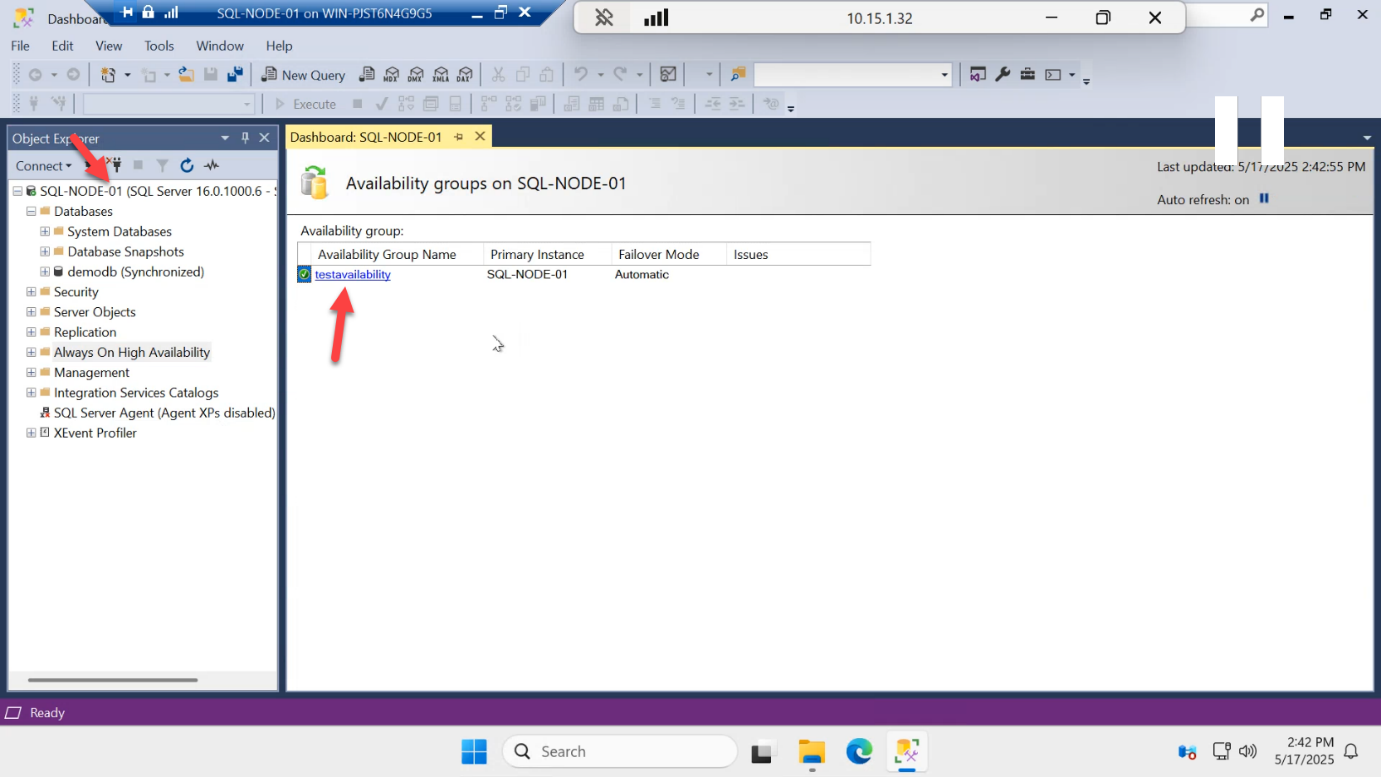Expand the Replication folder

[x=31, y=332]
